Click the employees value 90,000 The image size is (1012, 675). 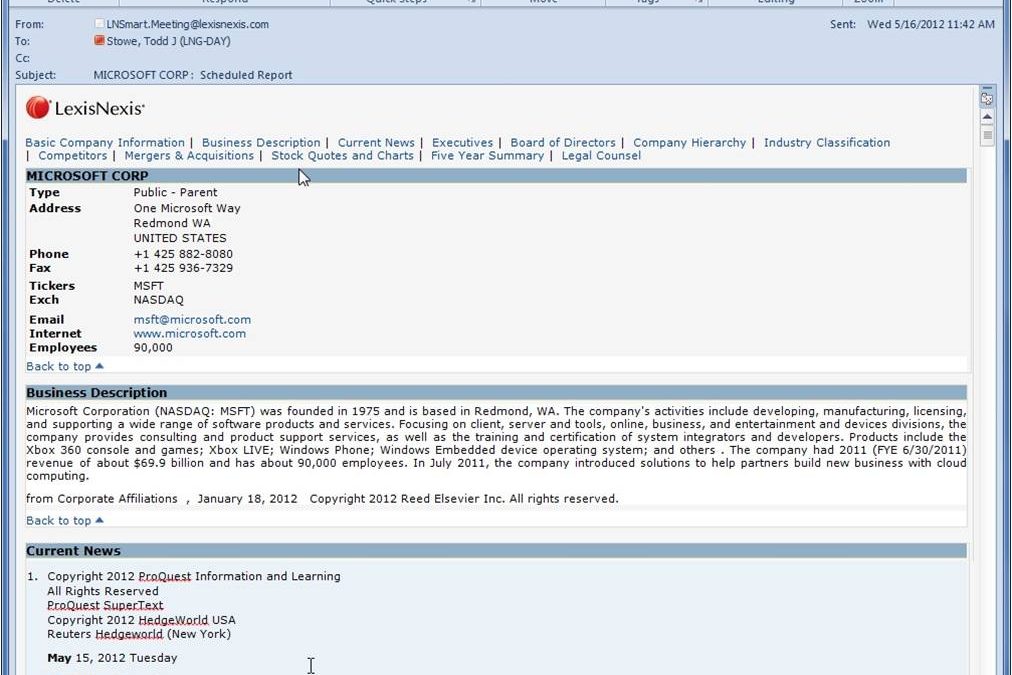(x=153, y=348)
